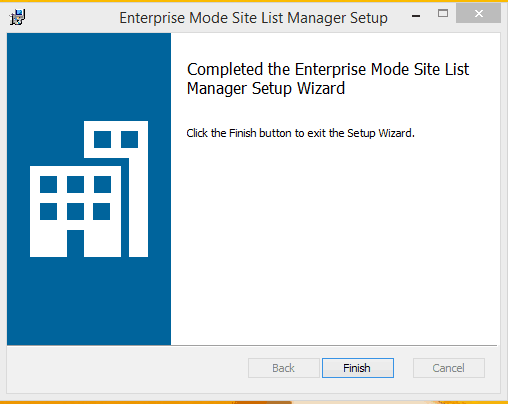
Task: Close the Enterprise Mode setup window
Action: pyautogui.click(x=478, y=14)
